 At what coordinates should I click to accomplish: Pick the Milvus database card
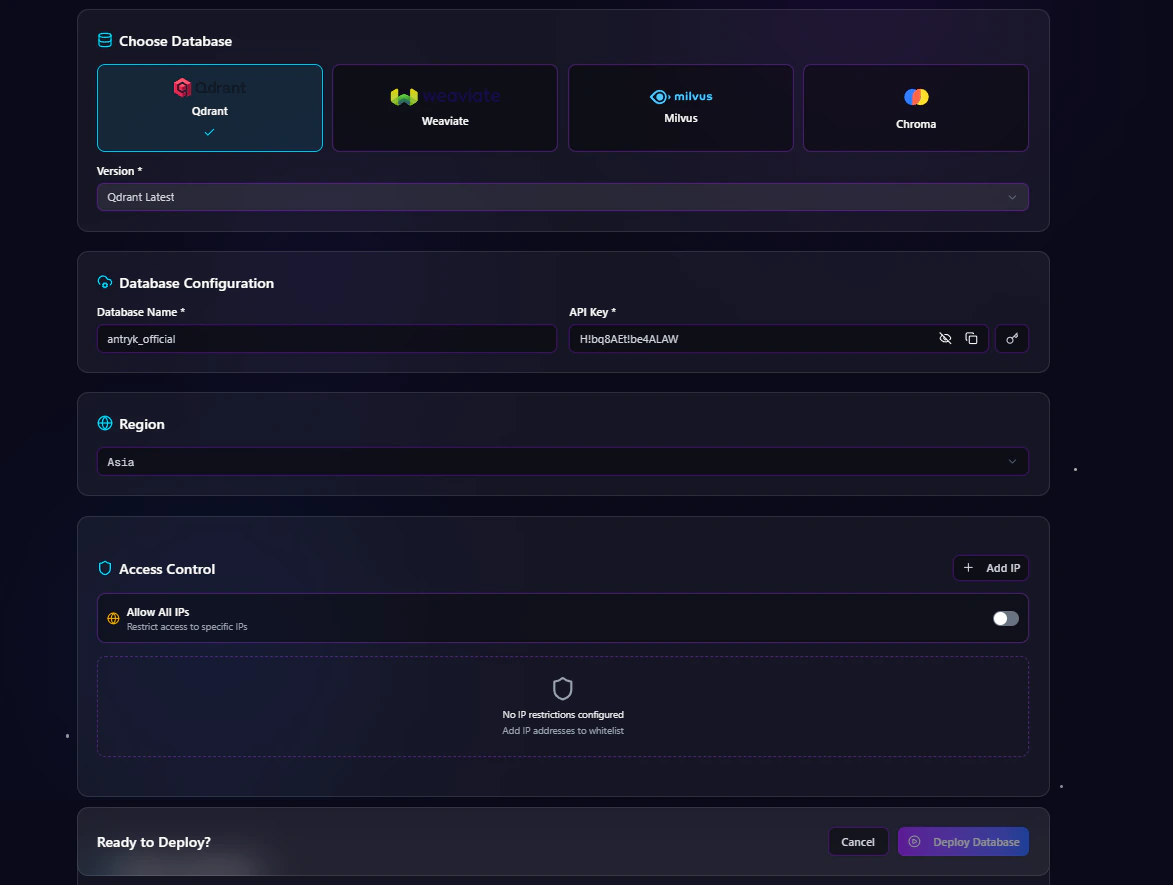pos(681,108)
